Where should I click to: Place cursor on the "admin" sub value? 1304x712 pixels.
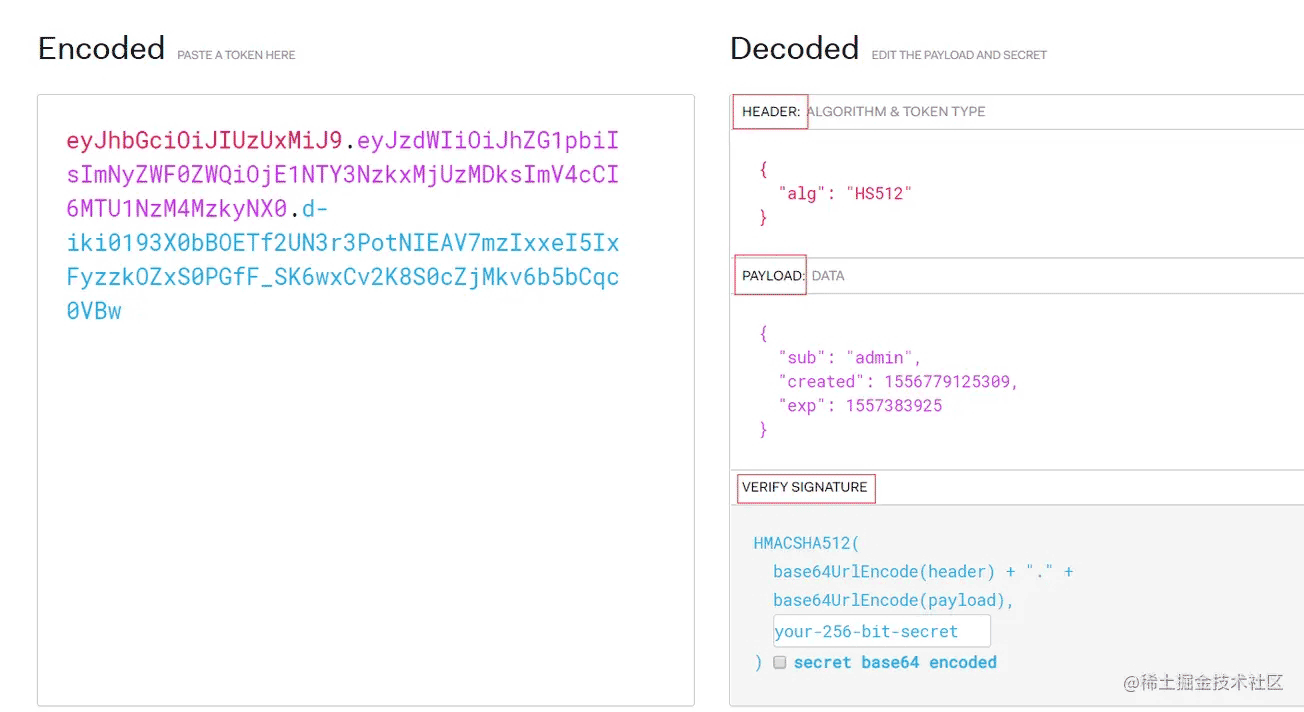click(880, 357)
